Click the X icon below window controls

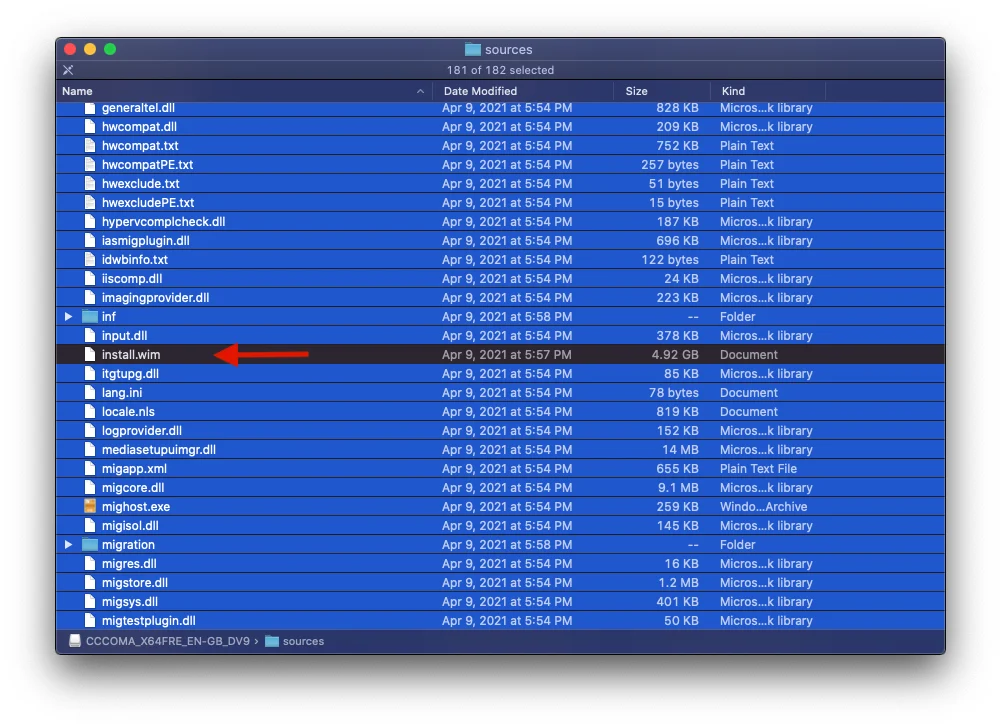point(68,70)
